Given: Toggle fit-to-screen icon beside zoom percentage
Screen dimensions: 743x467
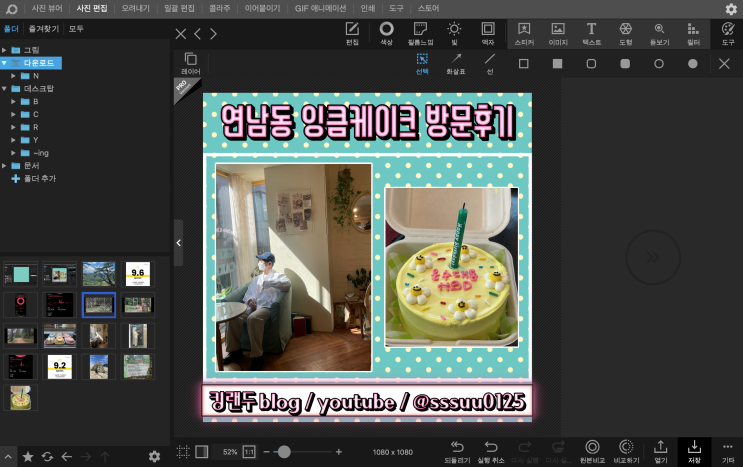Looking at the screenshot, I should tap(201, 452).
